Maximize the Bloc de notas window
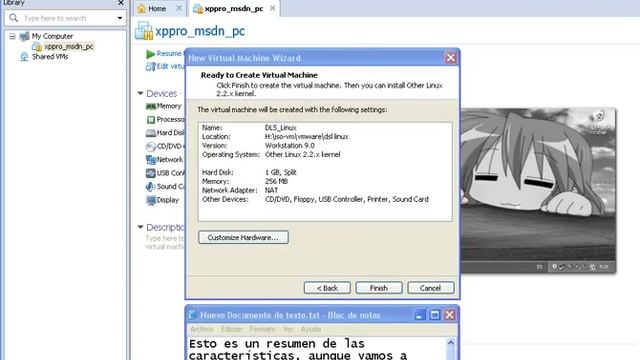Image resolution: width=640 pixels, height=360 pixels. pos(435,315)
